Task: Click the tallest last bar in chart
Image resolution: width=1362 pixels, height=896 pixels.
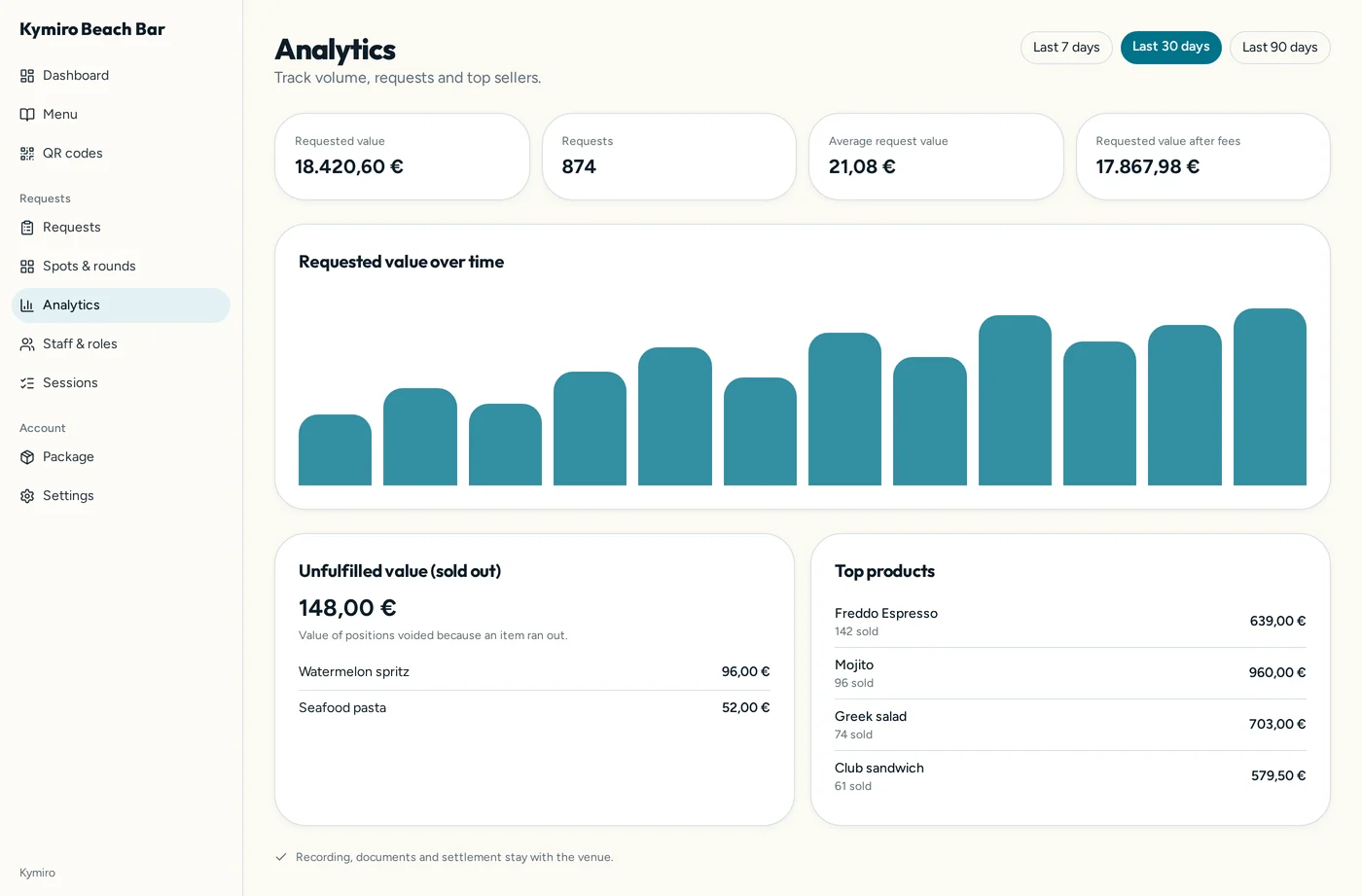Action: [1270, 397]
